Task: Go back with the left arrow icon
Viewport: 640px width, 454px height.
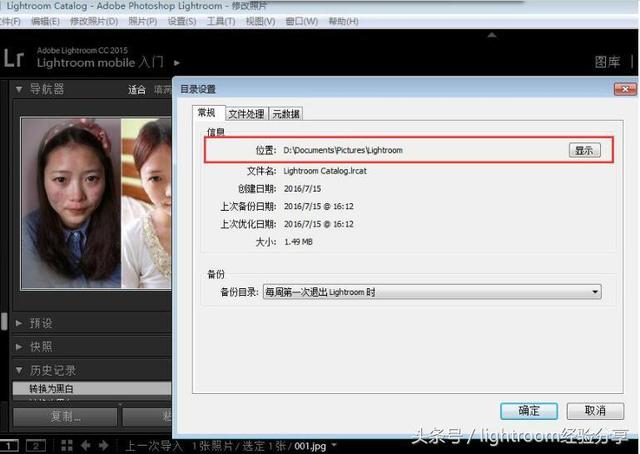Action: [x=86, y=445]
